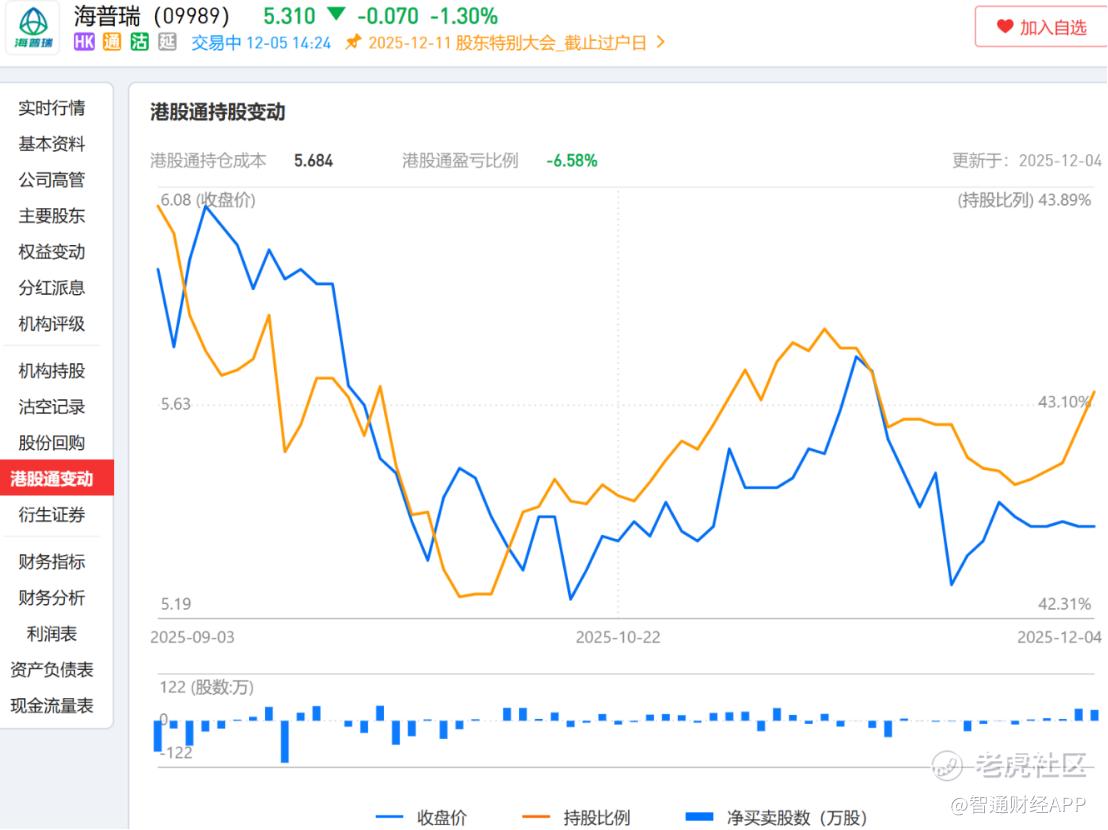Click the orange pin icon beside the event notice
Viewport: 1108px width, 830px height.
[353, 42]
